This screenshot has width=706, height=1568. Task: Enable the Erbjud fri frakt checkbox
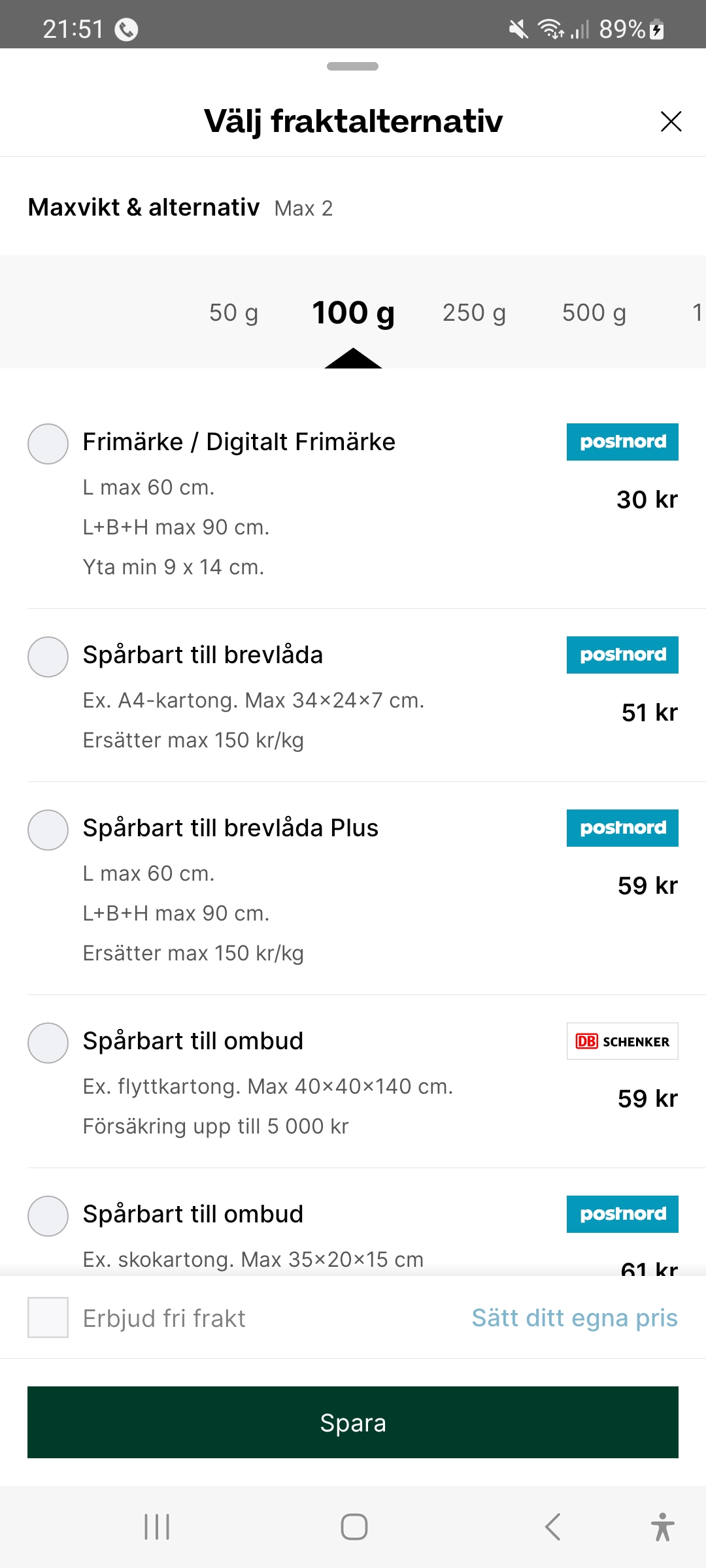pyautogui.click(x=48, y=1318)
